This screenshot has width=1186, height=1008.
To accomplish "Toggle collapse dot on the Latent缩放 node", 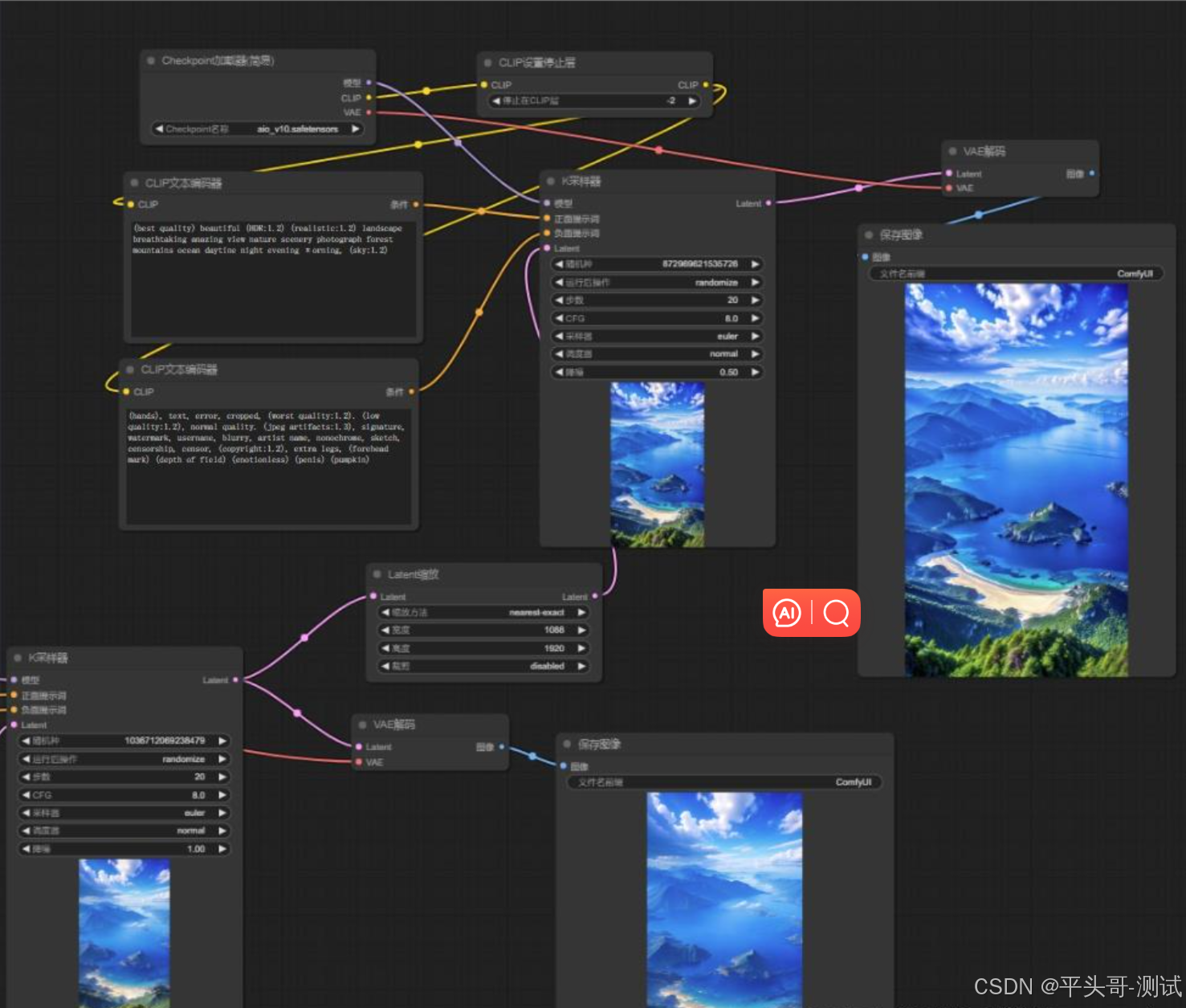I will [x=377, y=574].
